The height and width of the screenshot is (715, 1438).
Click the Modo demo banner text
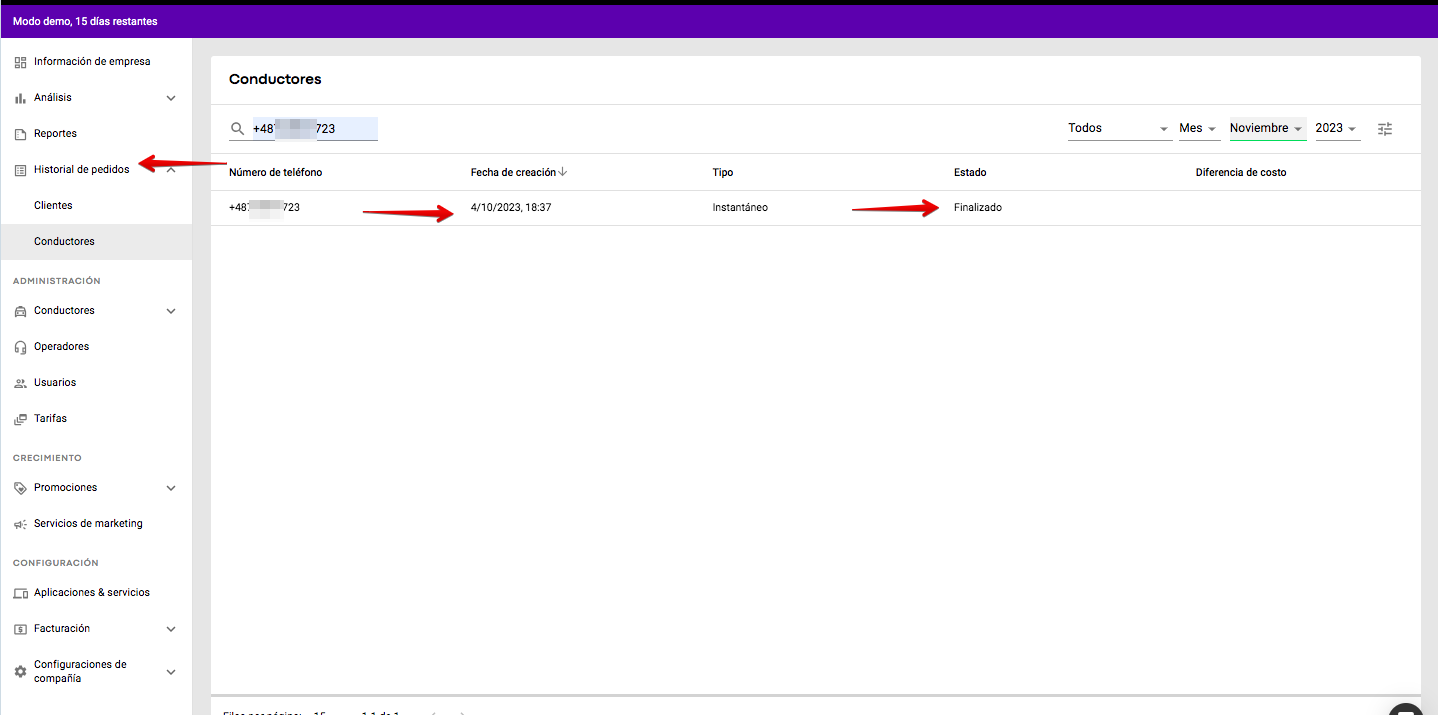85,21
